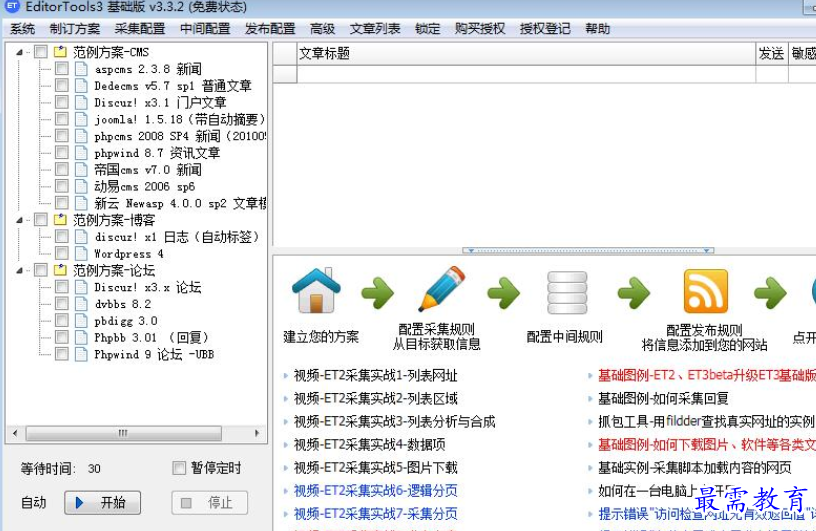Screen dimensions: 816x531
Task: Tick the checkbox for aspcms 2.3.8 新闻
Action: point(61,69)
